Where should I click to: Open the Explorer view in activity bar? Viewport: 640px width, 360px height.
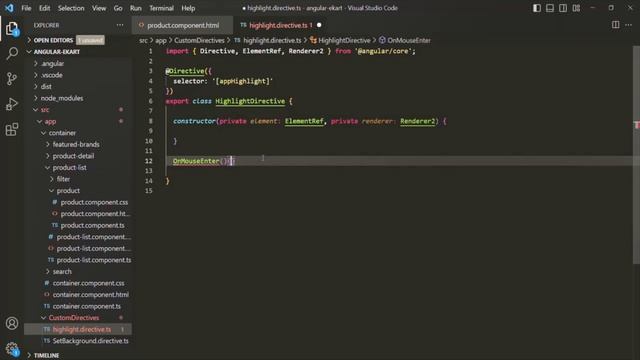point(12,29)
